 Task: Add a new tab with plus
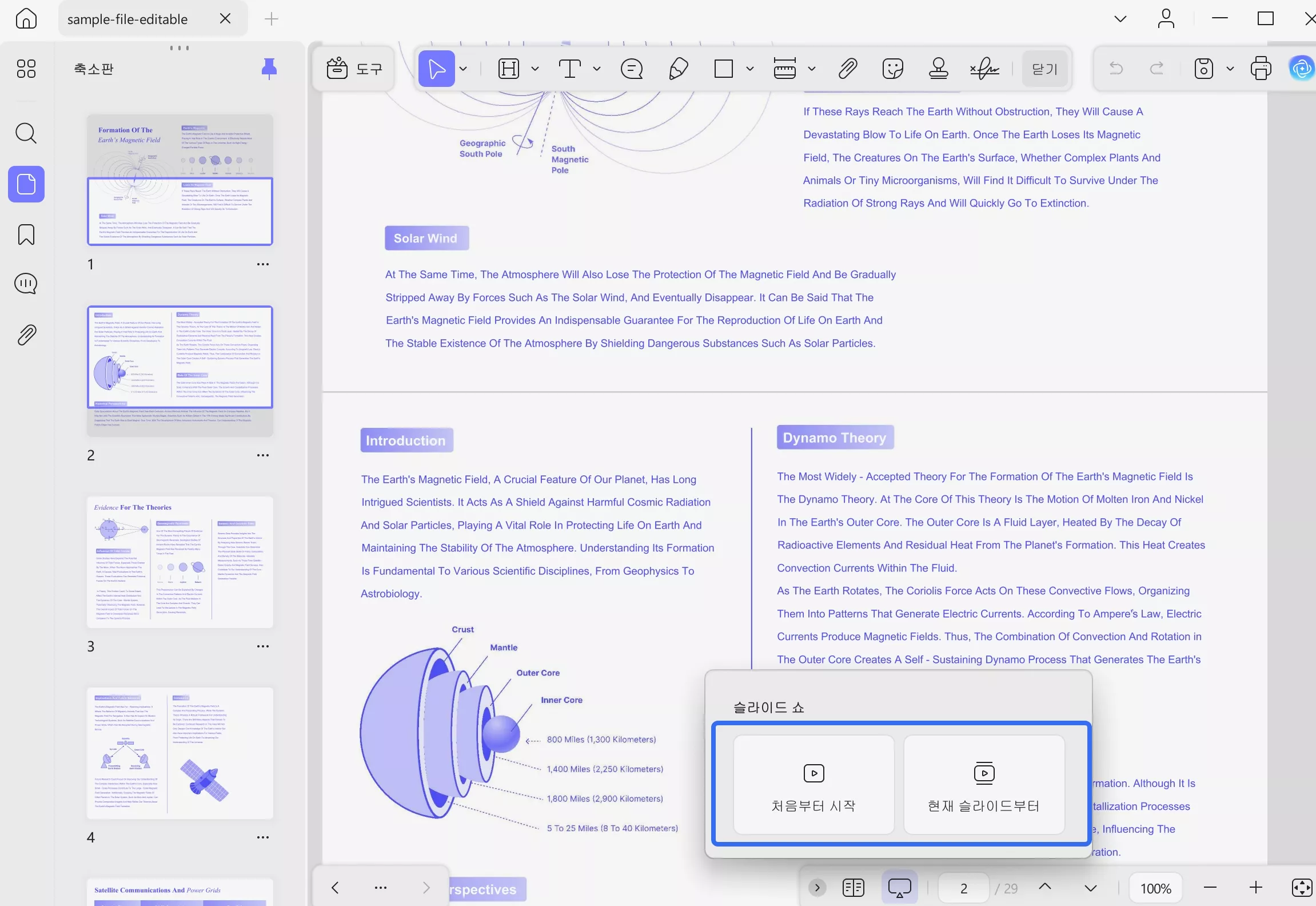pyautogui.click(x=272, y=19)
